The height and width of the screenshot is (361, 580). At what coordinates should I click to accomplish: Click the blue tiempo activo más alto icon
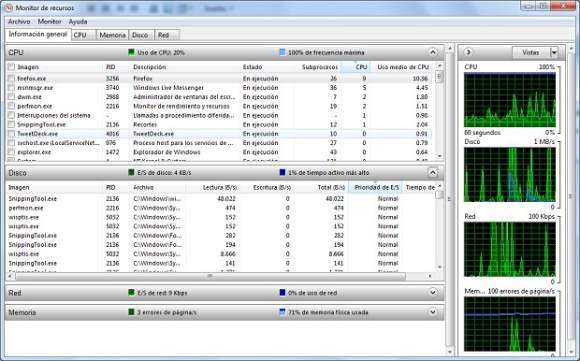pyautogui.click(x=282, y=172)
